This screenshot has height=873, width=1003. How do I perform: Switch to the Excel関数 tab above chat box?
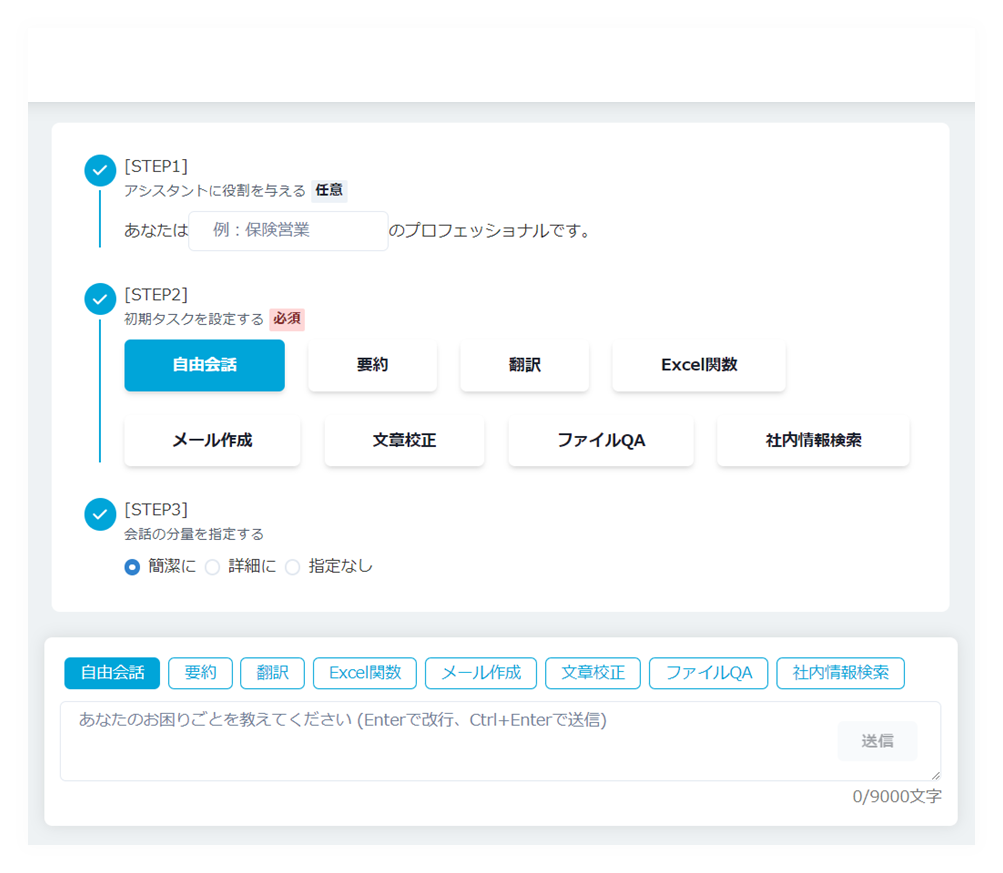click(x=365, y=673)
